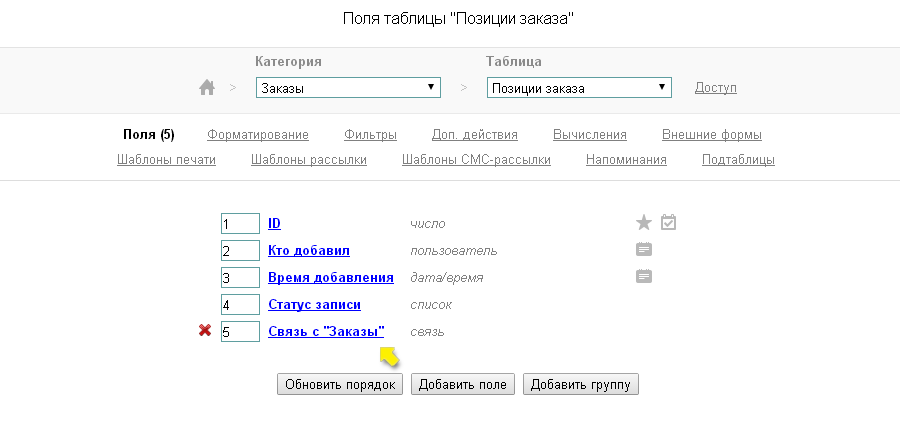Viewport: 900px width, 429px height.
Task: Switch to the Вычисления tab
Action: point(589,135)
